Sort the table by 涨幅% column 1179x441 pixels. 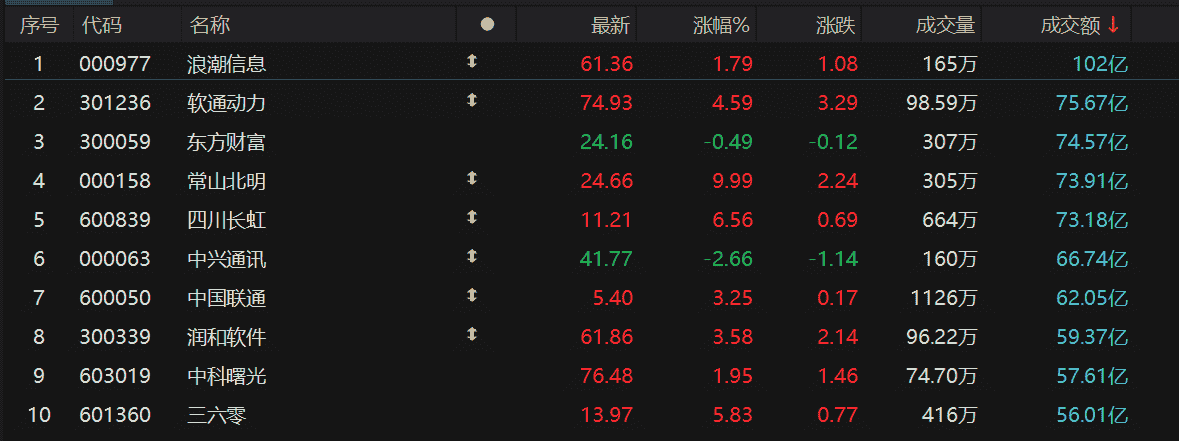tap(721, 25)
